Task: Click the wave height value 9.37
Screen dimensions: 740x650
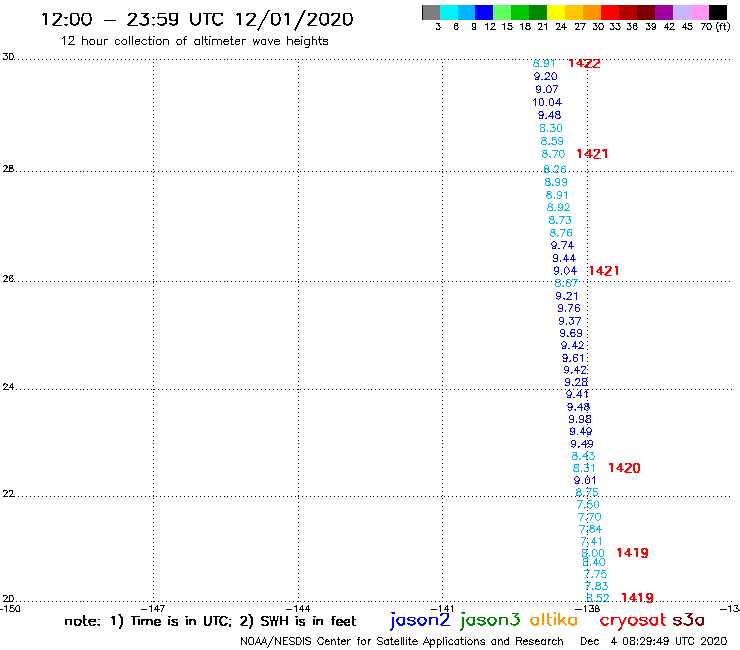Action: (570, 321)
